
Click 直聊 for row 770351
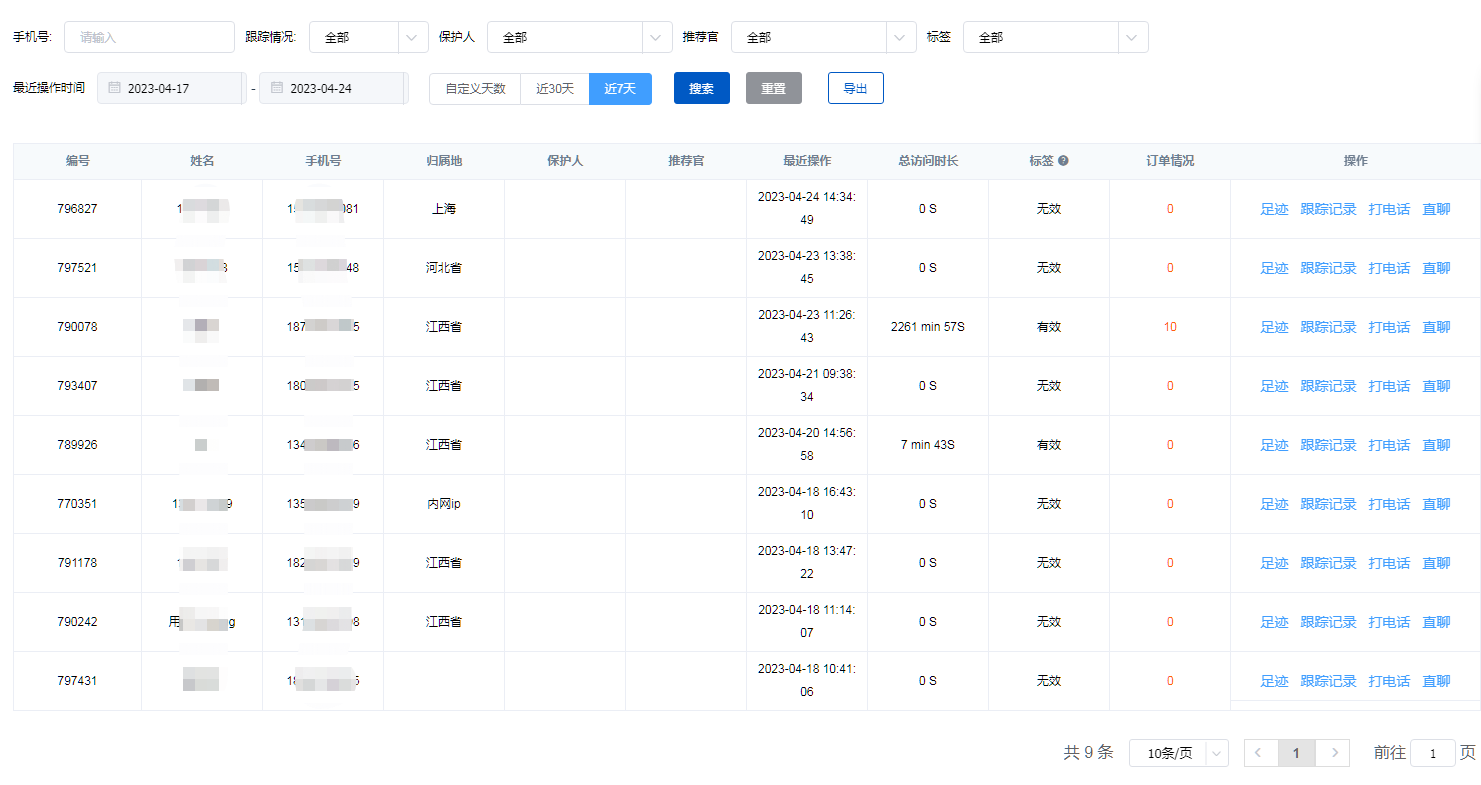pos(1436,504)
